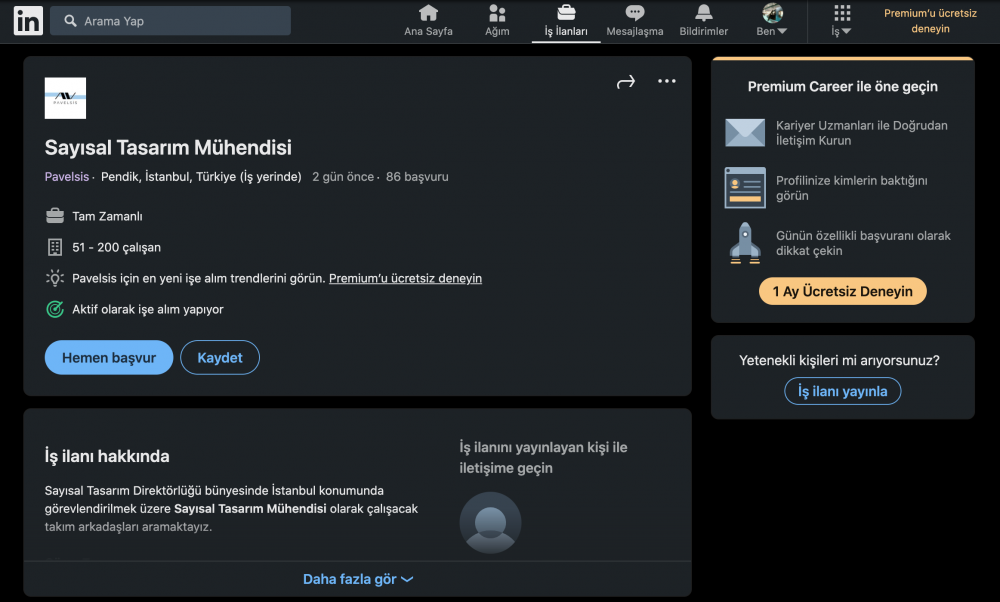
Task: Open Premium'u ücretsiz deneyin link in job details
Action: pyautogui.click(x=405, y=278)
